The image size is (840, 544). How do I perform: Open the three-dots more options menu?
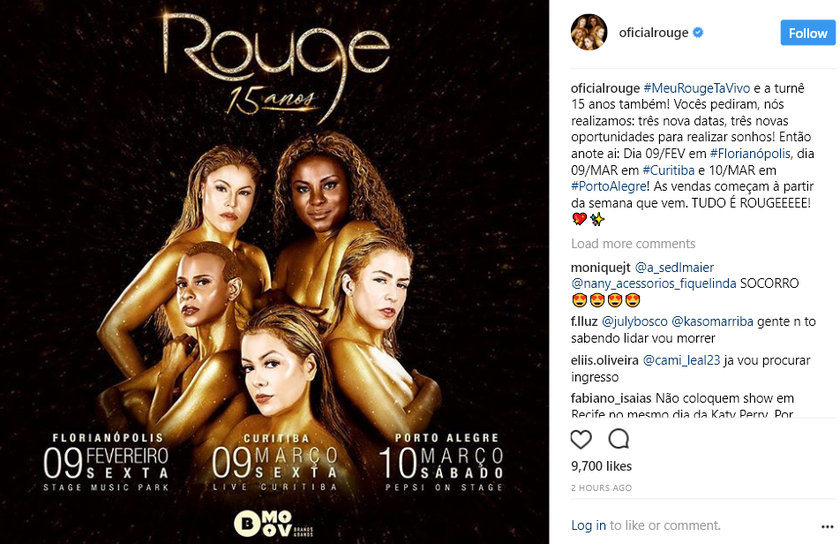(x=827, y=527)
